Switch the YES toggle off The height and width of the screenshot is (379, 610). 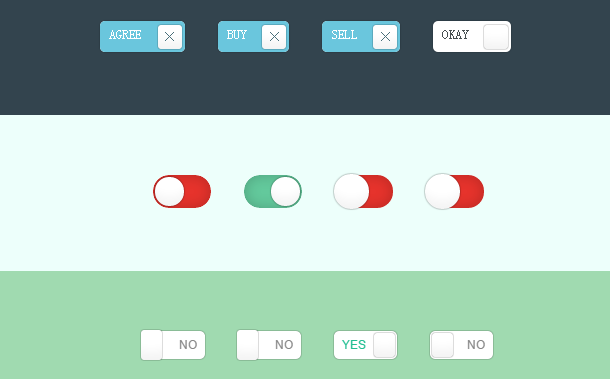[x=365, y=345]
